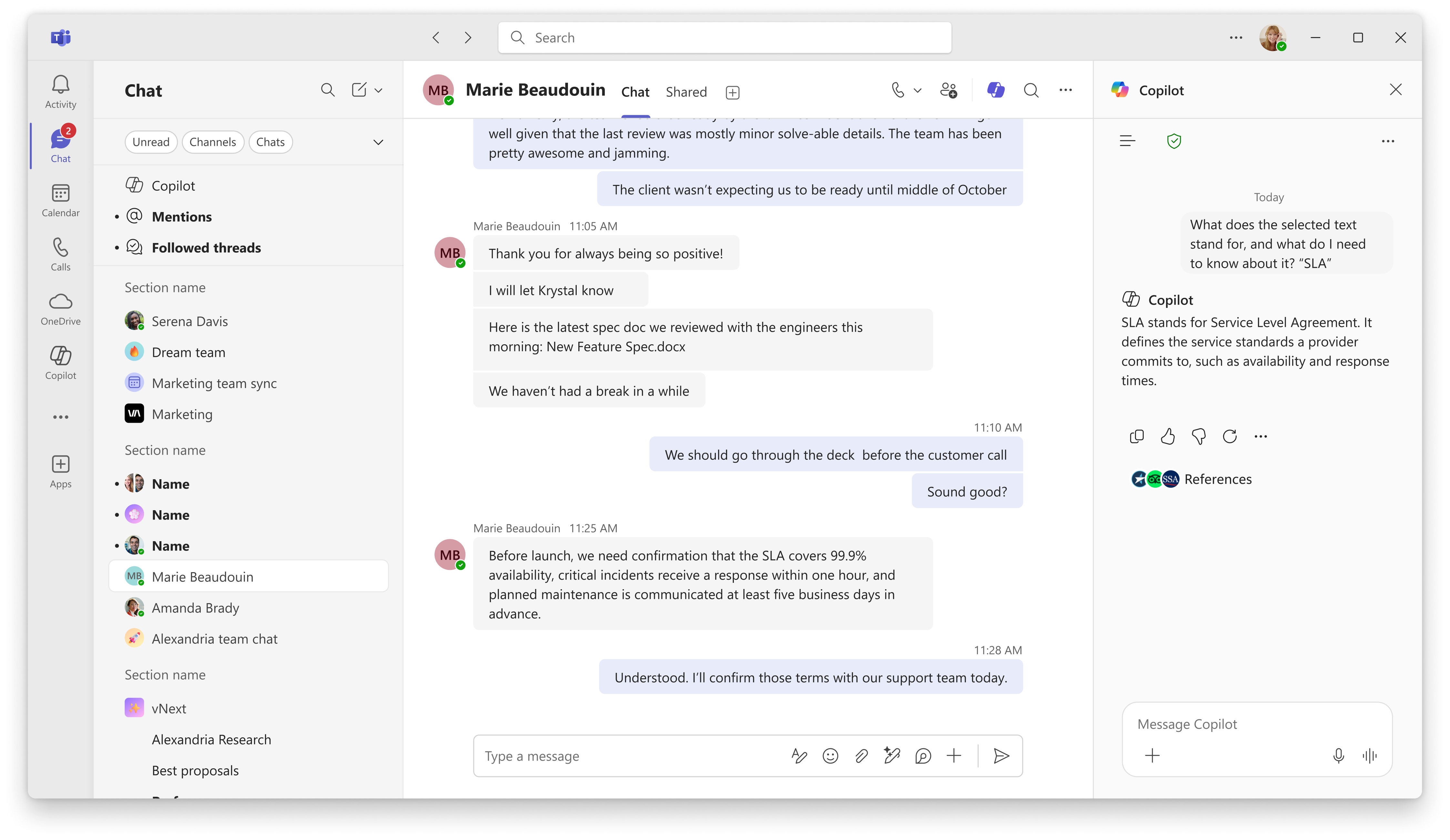Image resolution: width=1450 pixels, height=840 pixels.
Task: Expand the chat filter chevron
Action: 378,142
